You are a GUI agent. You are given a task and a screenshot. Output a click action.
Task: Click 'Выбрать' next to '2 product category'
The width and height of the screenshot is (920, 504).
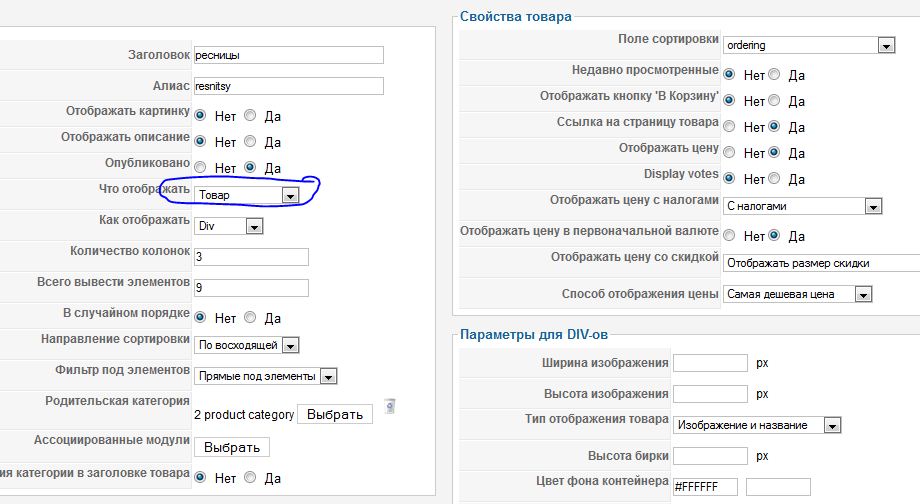pyautogui.click(x=335, y=414)
